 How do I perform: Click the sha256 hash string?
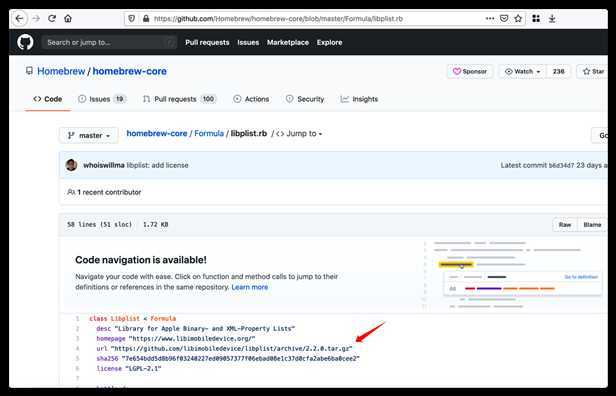pos(240,358)
